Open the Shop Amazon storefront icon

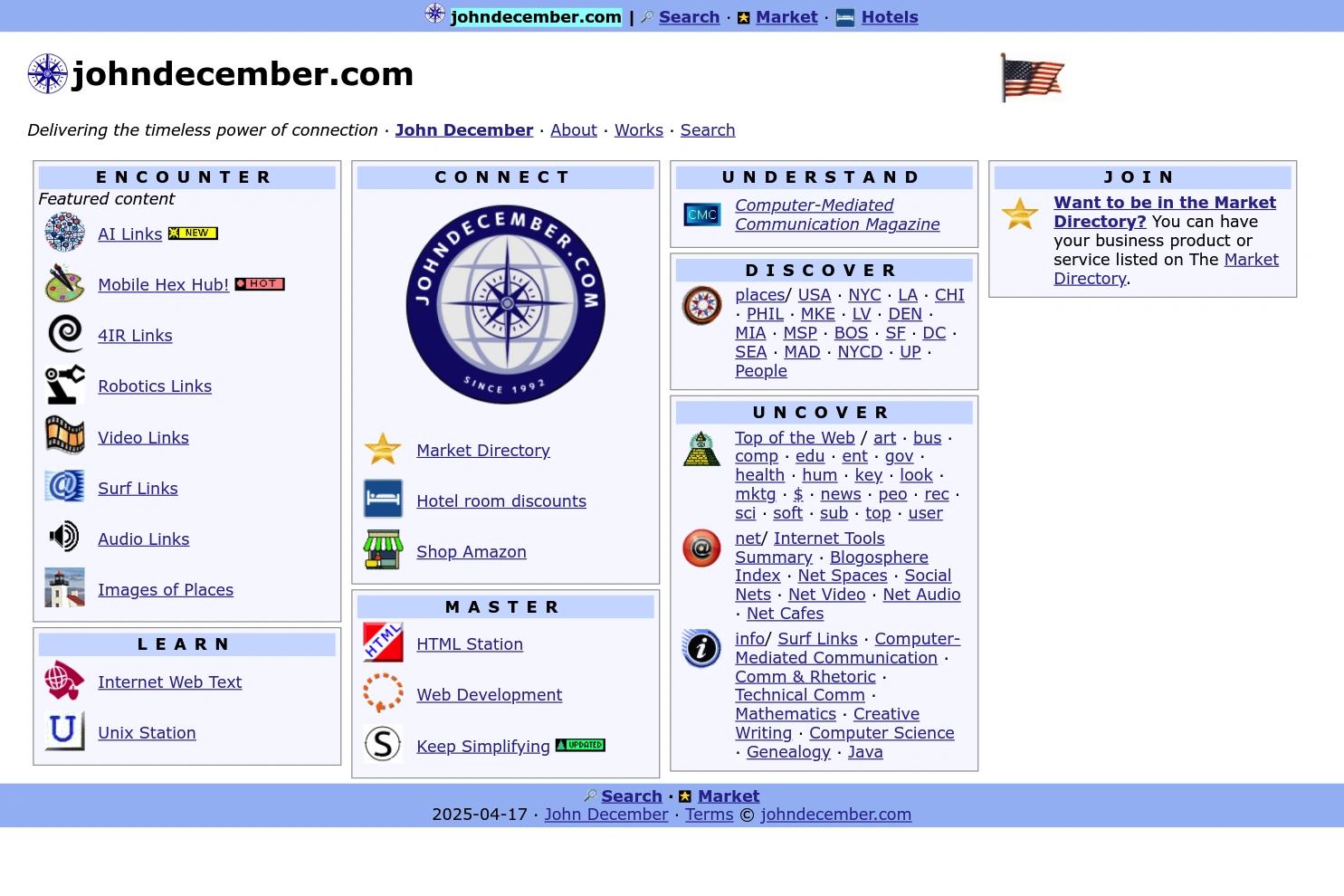coord(383,548)
